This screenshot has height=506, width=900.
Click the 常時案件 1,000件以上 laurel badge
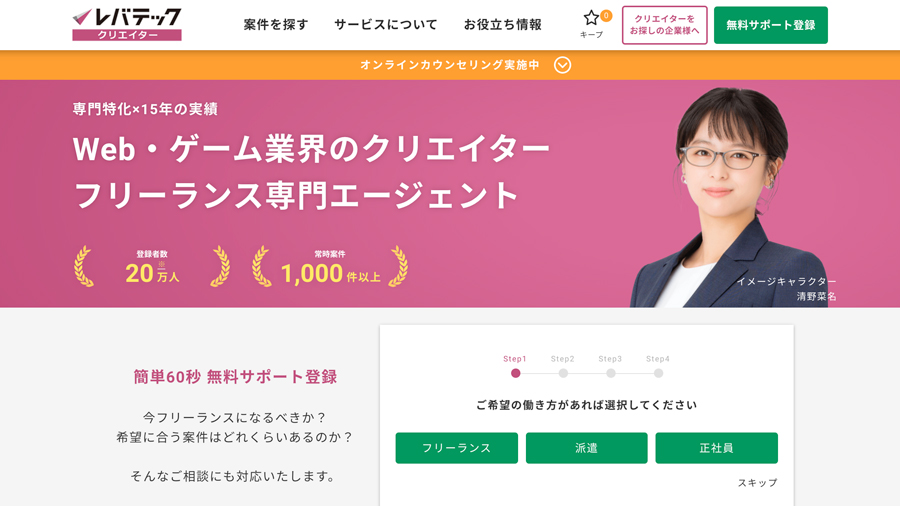330,267
